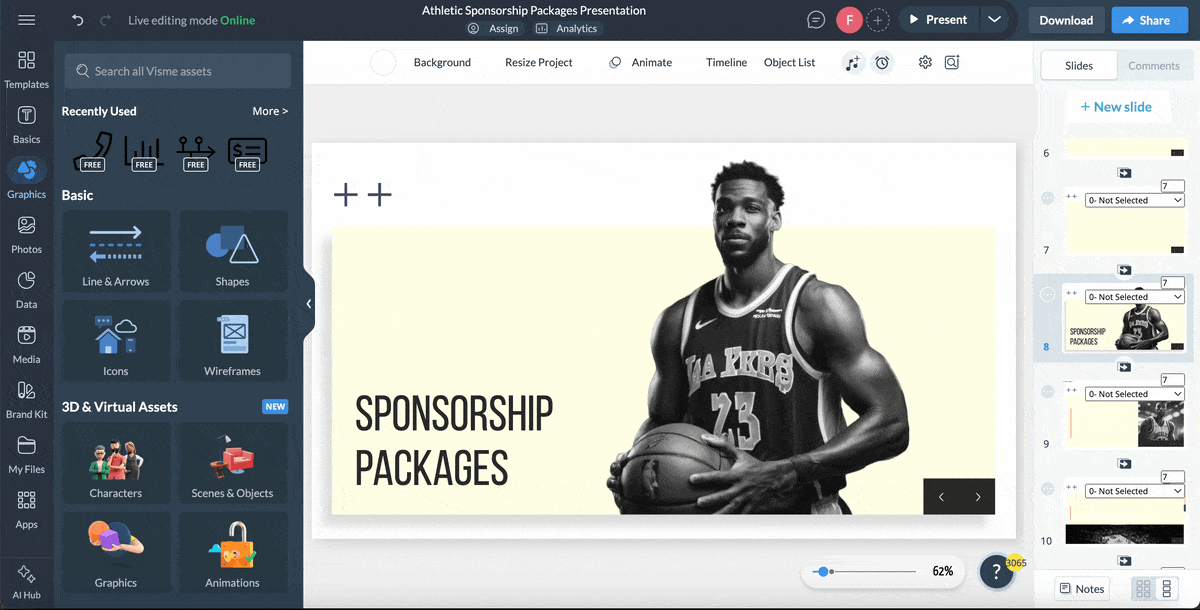This screenshot has width=1200, height=610.
Task: Open slide 8's "Not Selected" dropdown
Action: (x=1134, y=297)
